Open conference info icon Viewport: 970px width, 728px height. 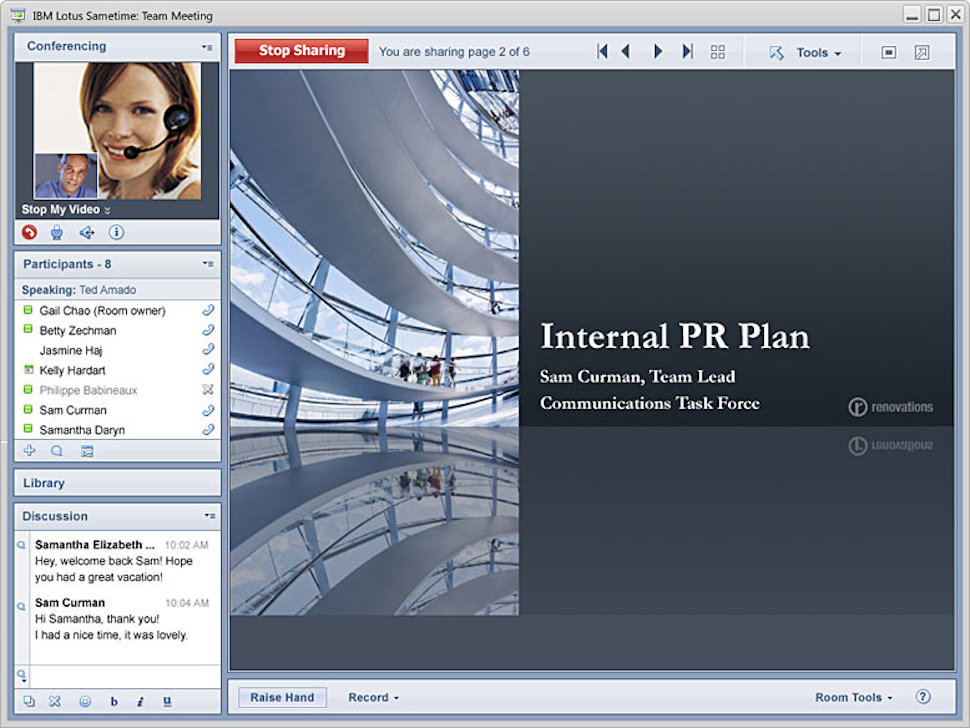click(x=116, y=233)
